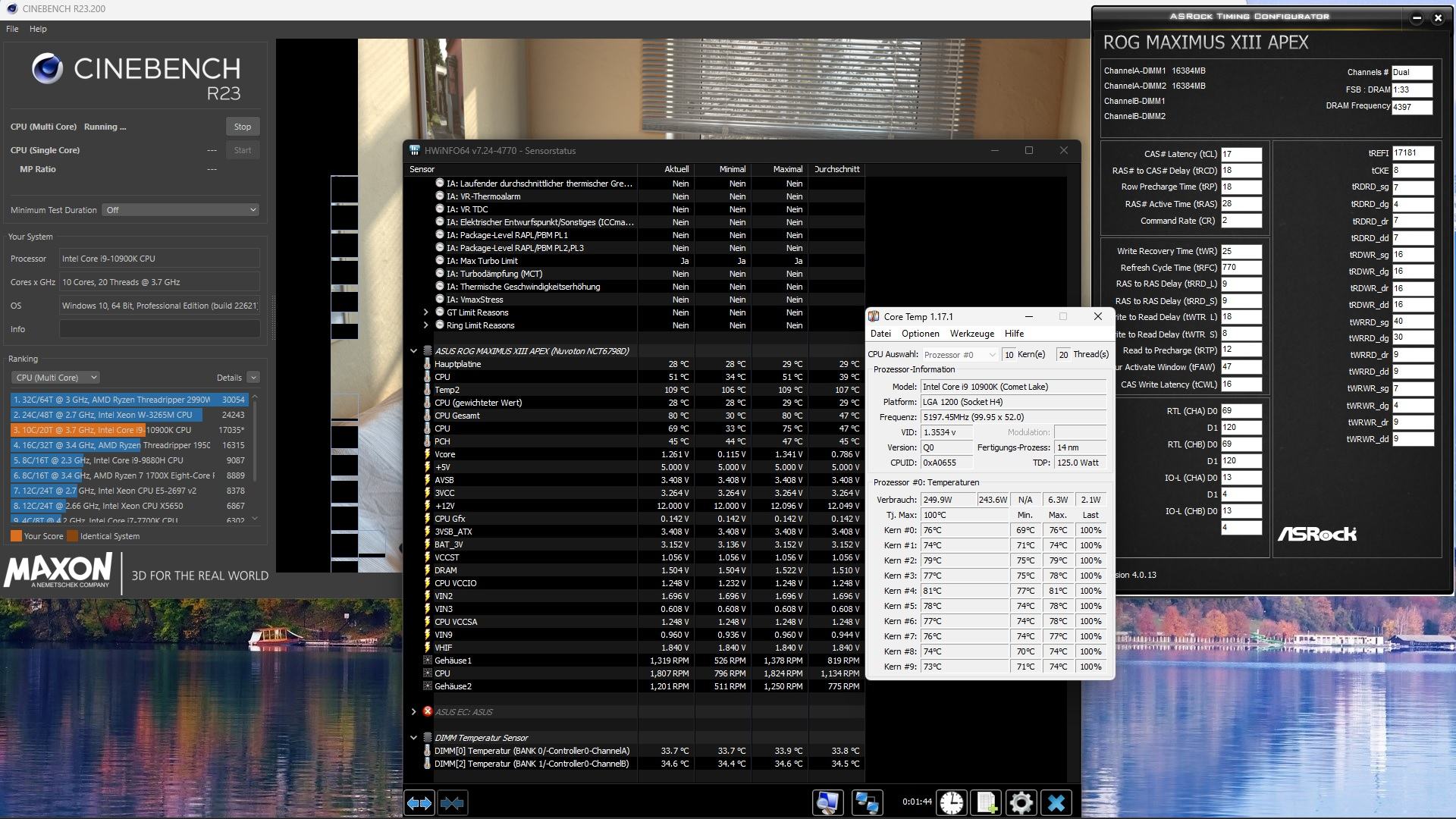Screen dimensions: 1456x819
Task: Select Intel Core i9-10900K CPU ranking entry
Action: [x=129, y=430]
